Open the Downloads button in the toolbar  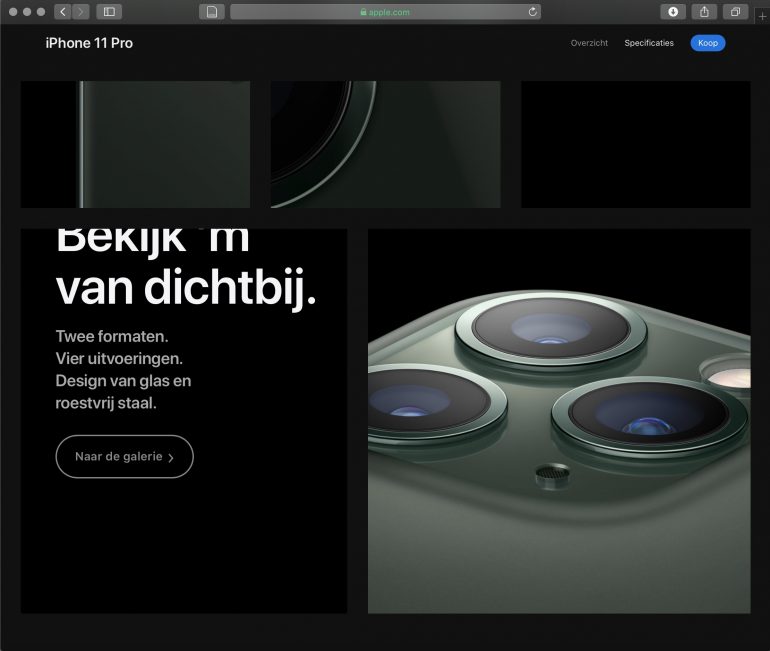673,12
